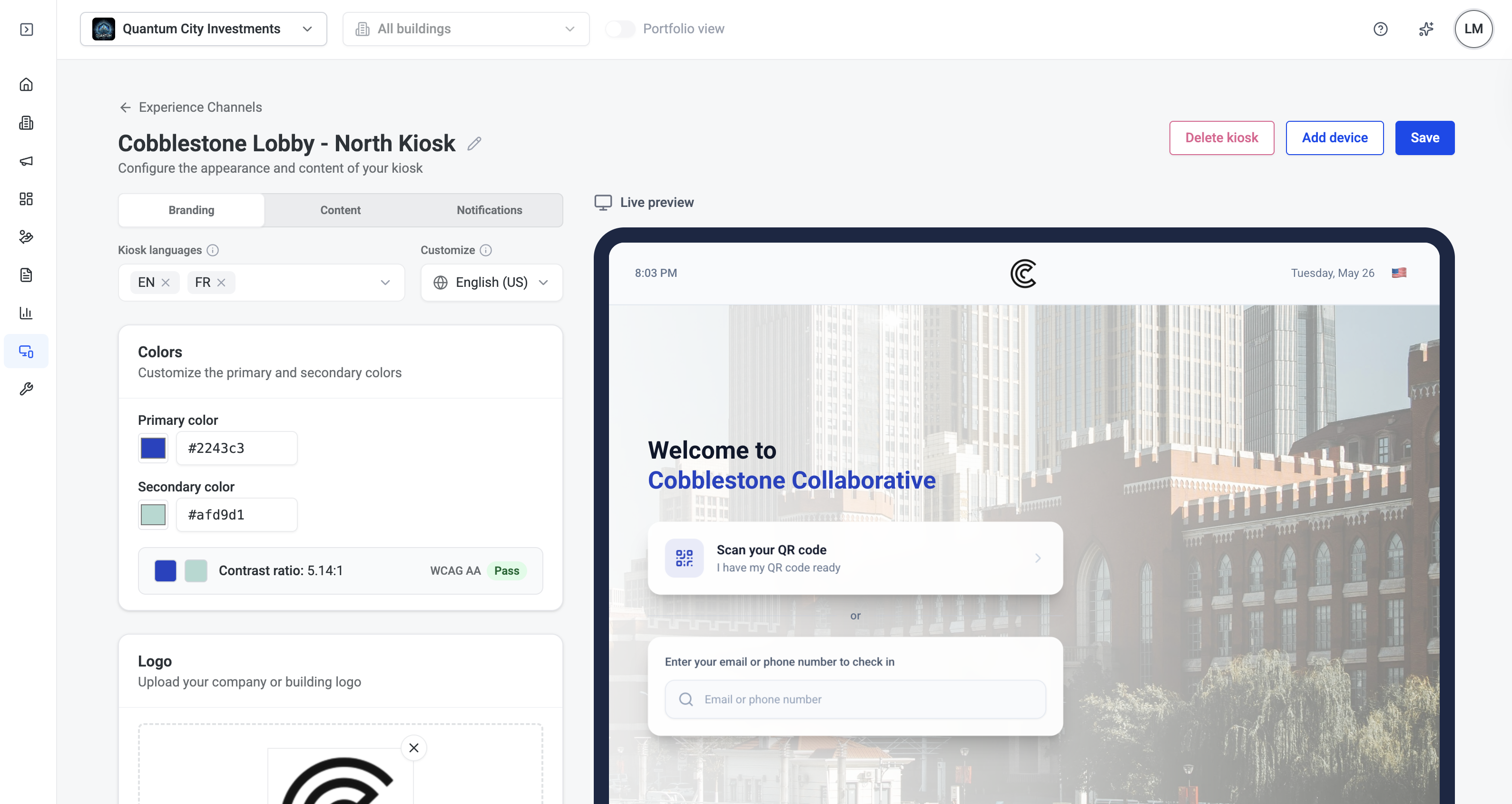This screenshot has height=804, width=1512.
Task: Open the secondary color swatch picker
Action: (x=153, y=515)
